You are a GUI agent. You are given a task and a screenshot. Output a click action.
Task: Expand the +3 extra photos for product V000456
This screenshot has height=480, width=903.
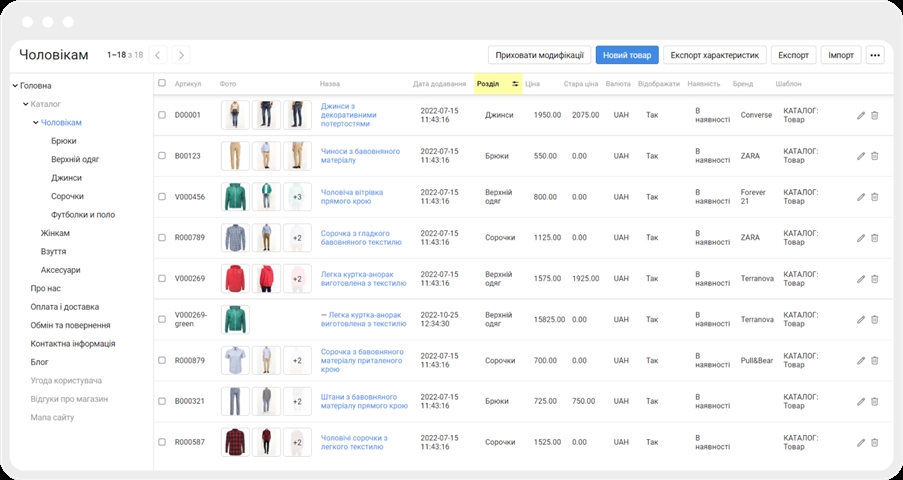coord(297,197)
